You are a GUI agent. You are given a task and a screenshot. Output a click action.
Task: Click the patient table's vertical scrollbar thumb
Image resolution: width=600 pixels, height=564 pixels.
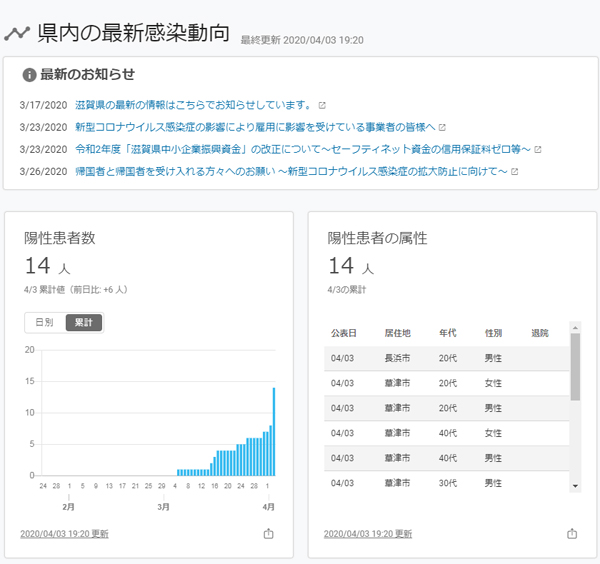(x=575, y=366)
